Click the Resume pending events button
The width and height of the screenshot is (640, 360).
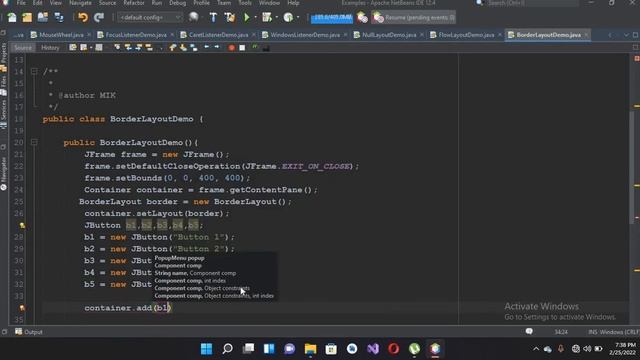413,18
